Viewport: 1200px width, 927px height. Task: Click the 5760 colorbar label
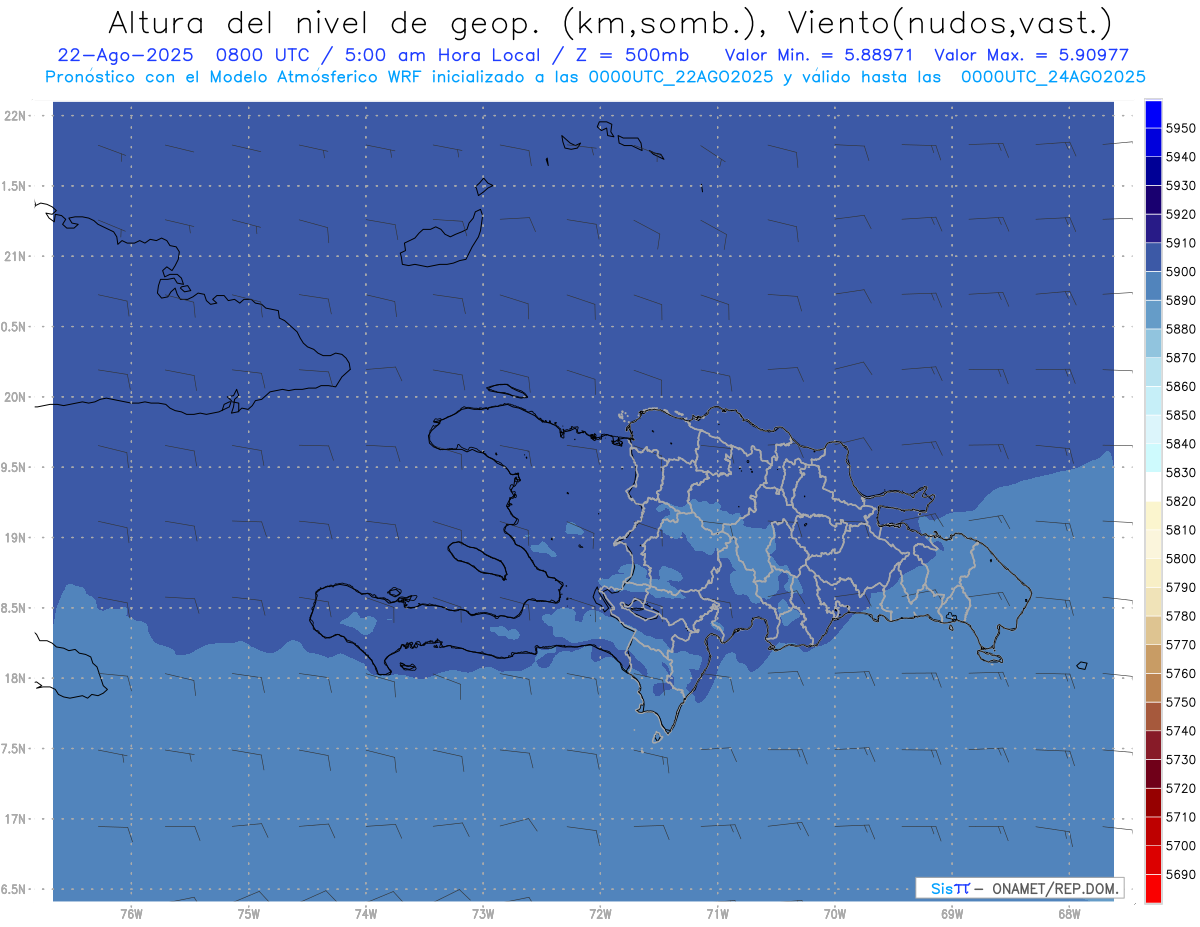tap(1181, 673)
